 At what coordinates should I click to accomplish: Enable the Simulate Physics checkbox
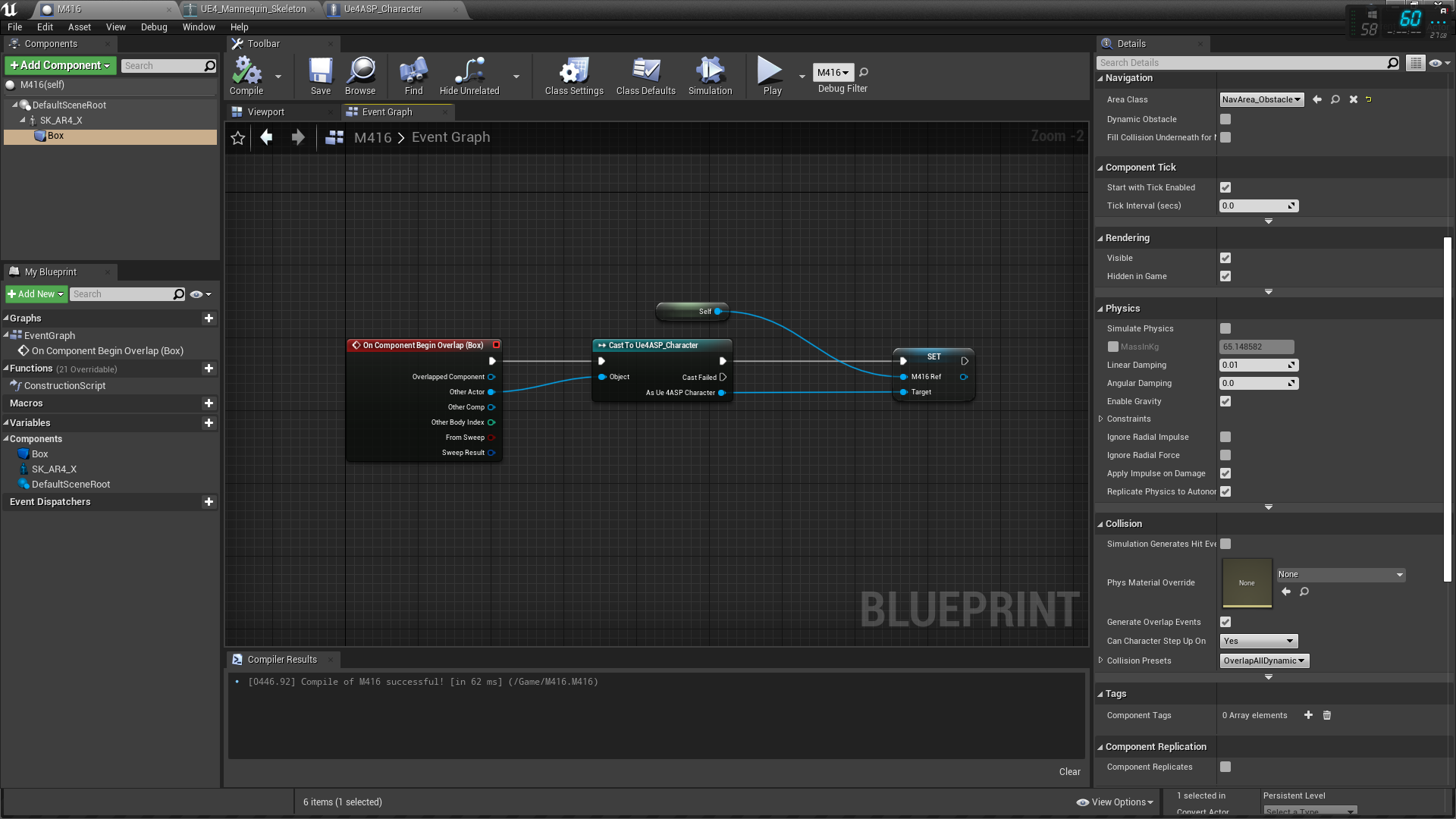tap(1225, 328)
